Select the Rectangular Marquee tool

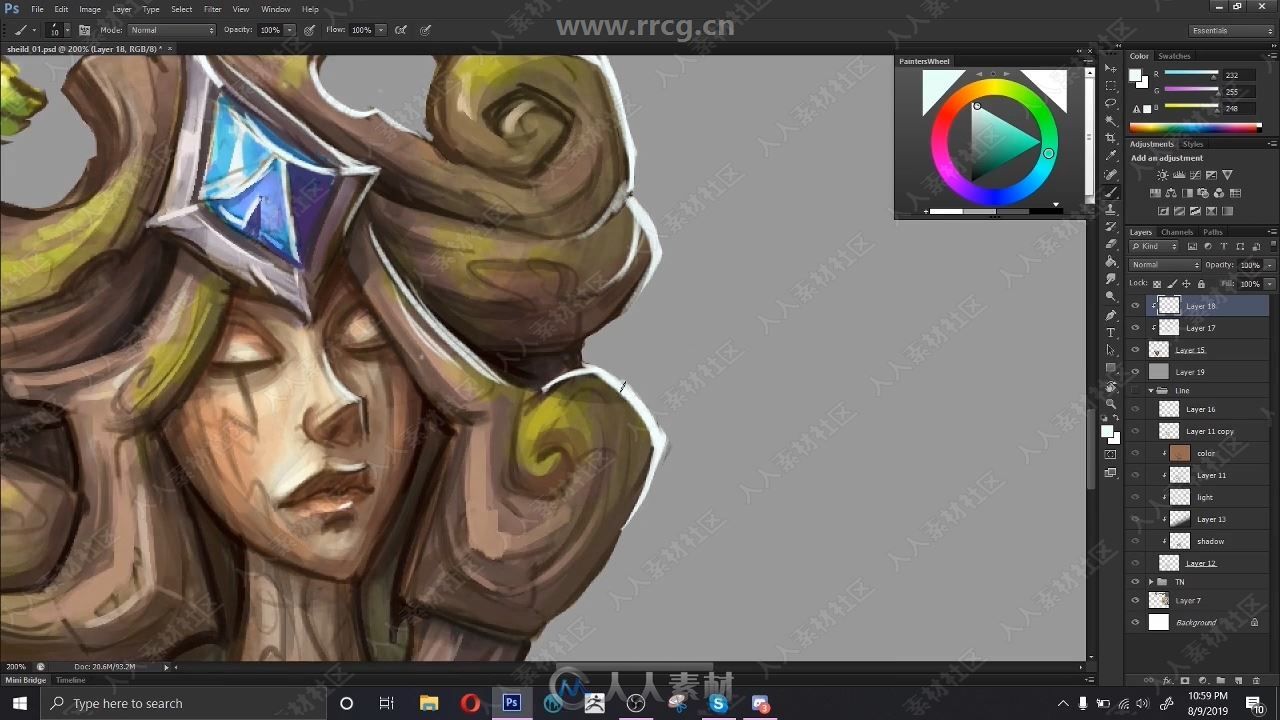1111,86
